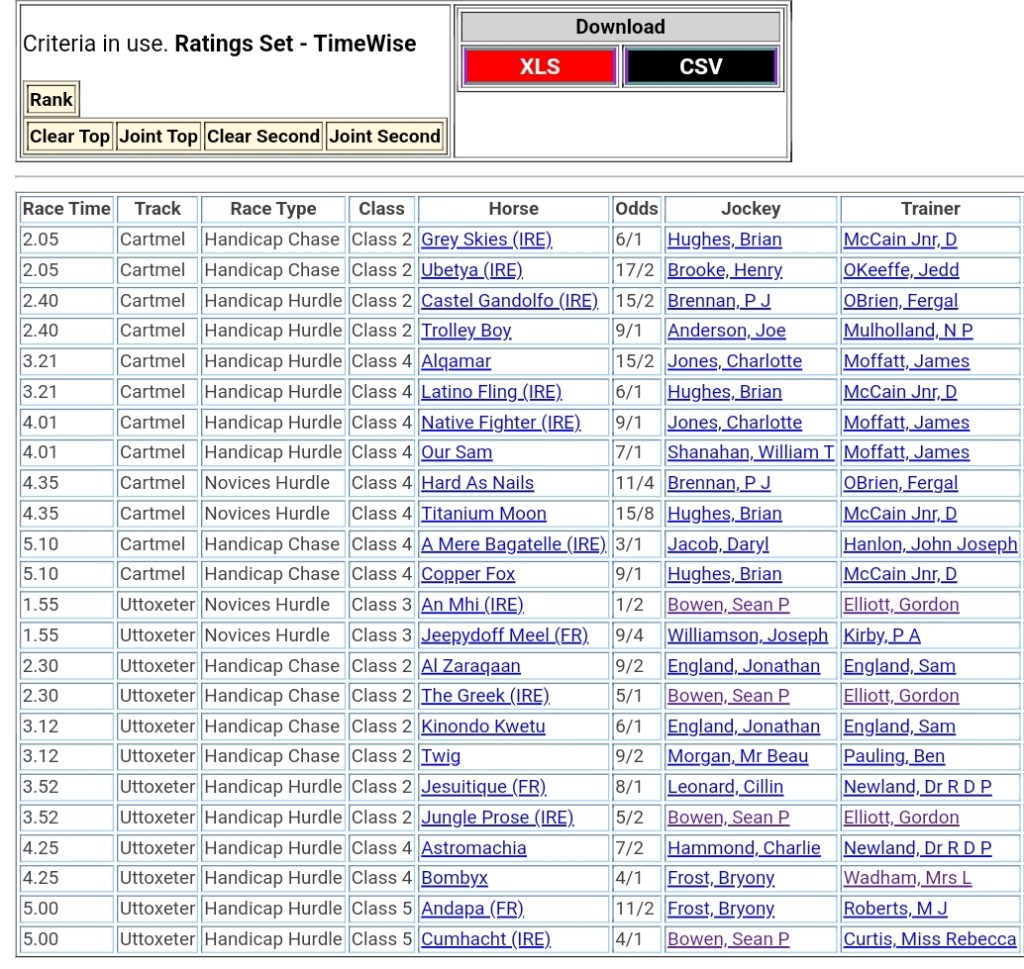Apply the Joint Second filter

tap(384, 136)
